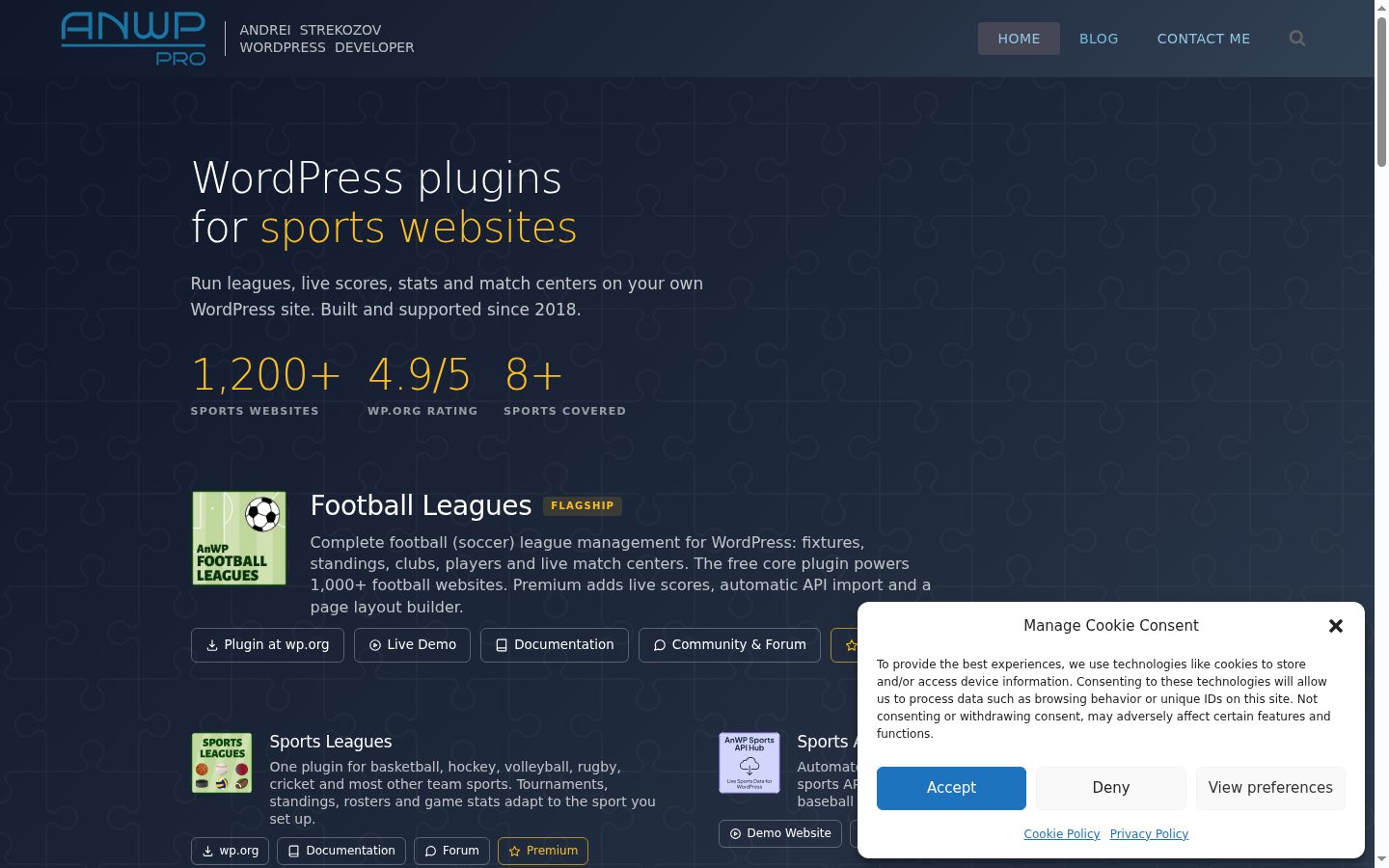This screenshot has width=1389, height=868.
Task: Click the Sports Leagues plugin logo
Action: [222, 763]
